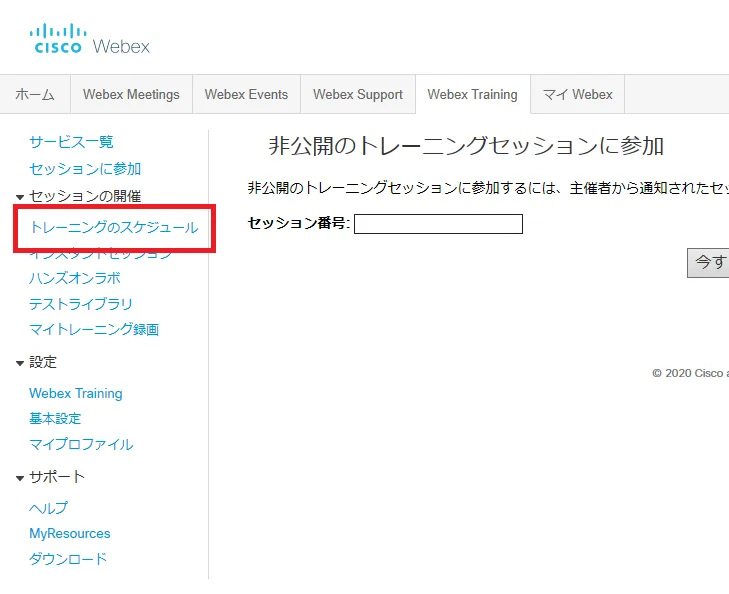Click the 基本設定 link

pyautogui.click(x=55, y=419)
